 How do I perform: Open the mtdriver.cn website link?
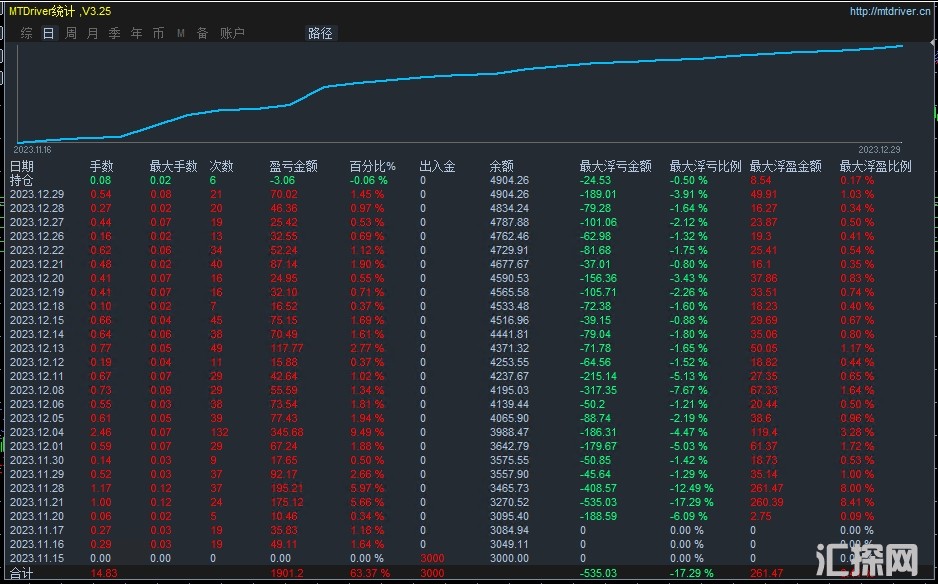(889, 12)
